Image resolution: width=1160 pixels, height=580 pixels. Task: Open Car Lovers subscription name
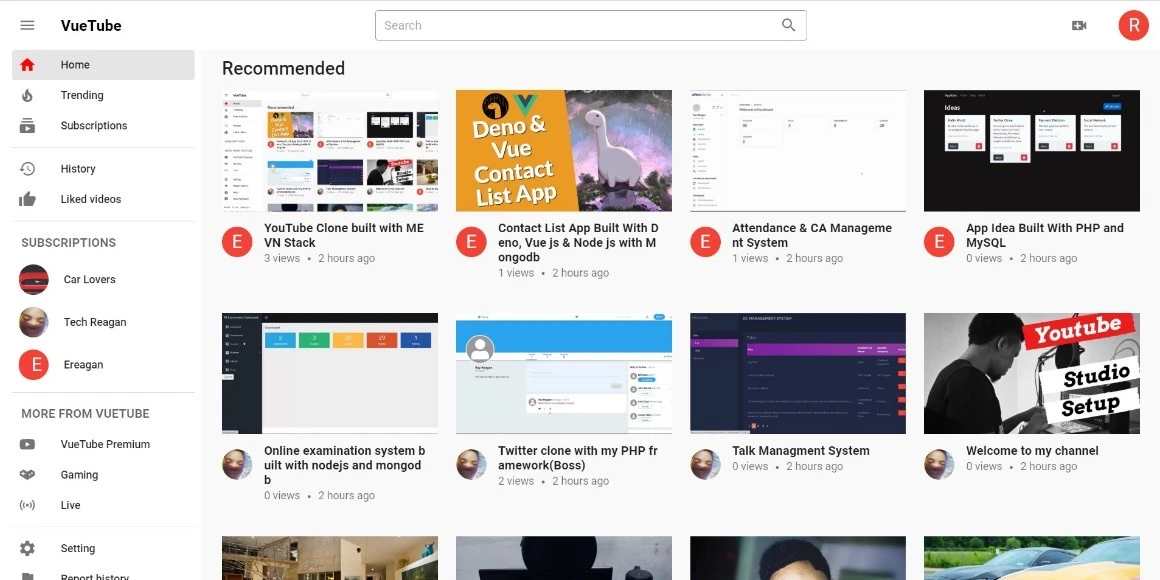click(90, 280)
